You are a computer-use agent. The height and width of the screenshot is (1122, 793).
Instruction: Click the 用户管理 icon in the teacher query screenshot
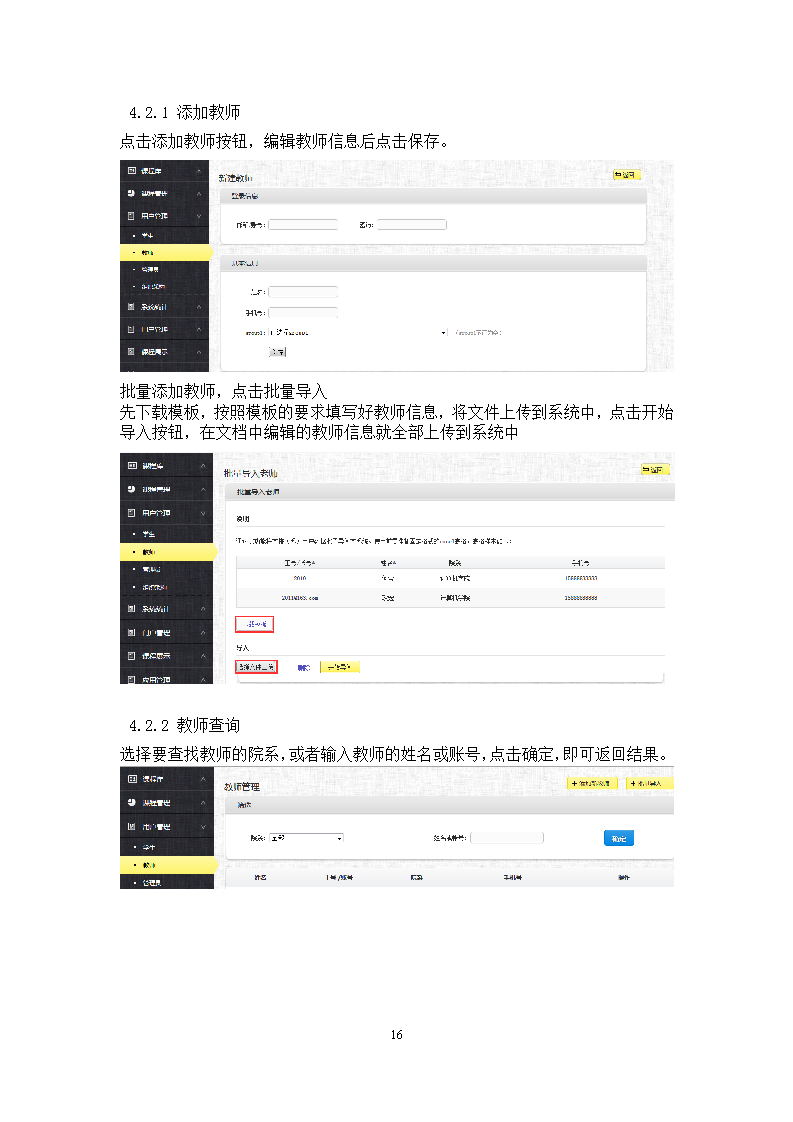132,826
